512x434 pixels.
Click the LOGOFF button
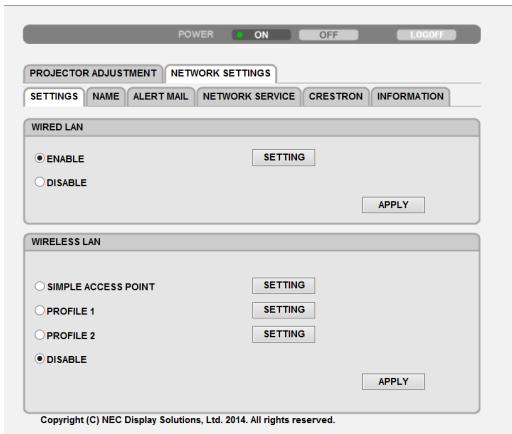pos(426,35)
